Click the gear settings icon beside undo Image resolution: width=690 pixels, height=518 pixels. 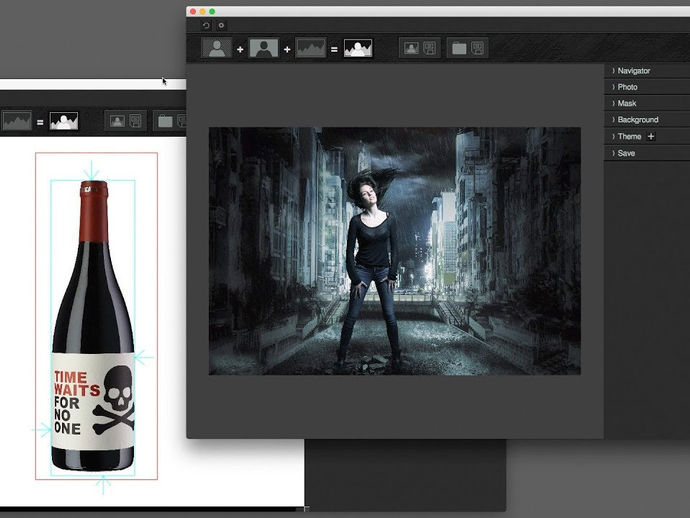[221, 26]
